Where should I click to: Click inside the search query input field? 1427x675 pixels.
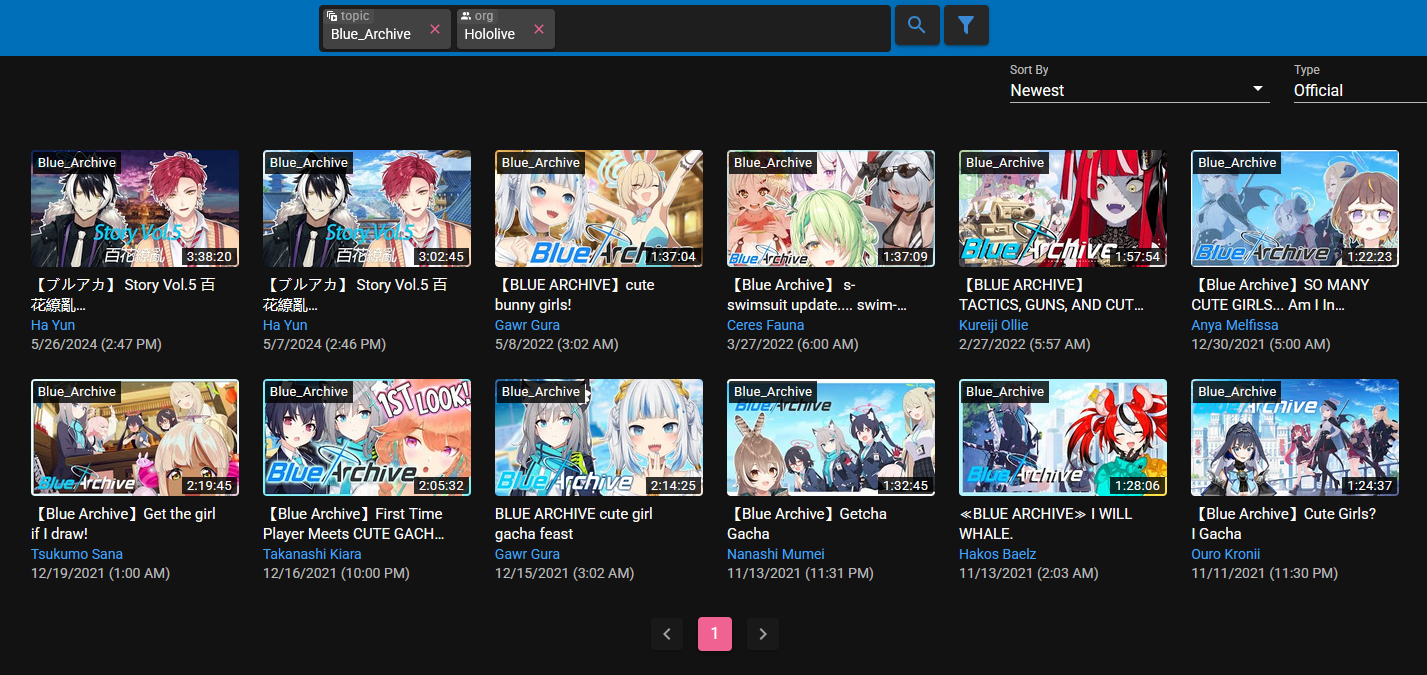click(720, 30)
